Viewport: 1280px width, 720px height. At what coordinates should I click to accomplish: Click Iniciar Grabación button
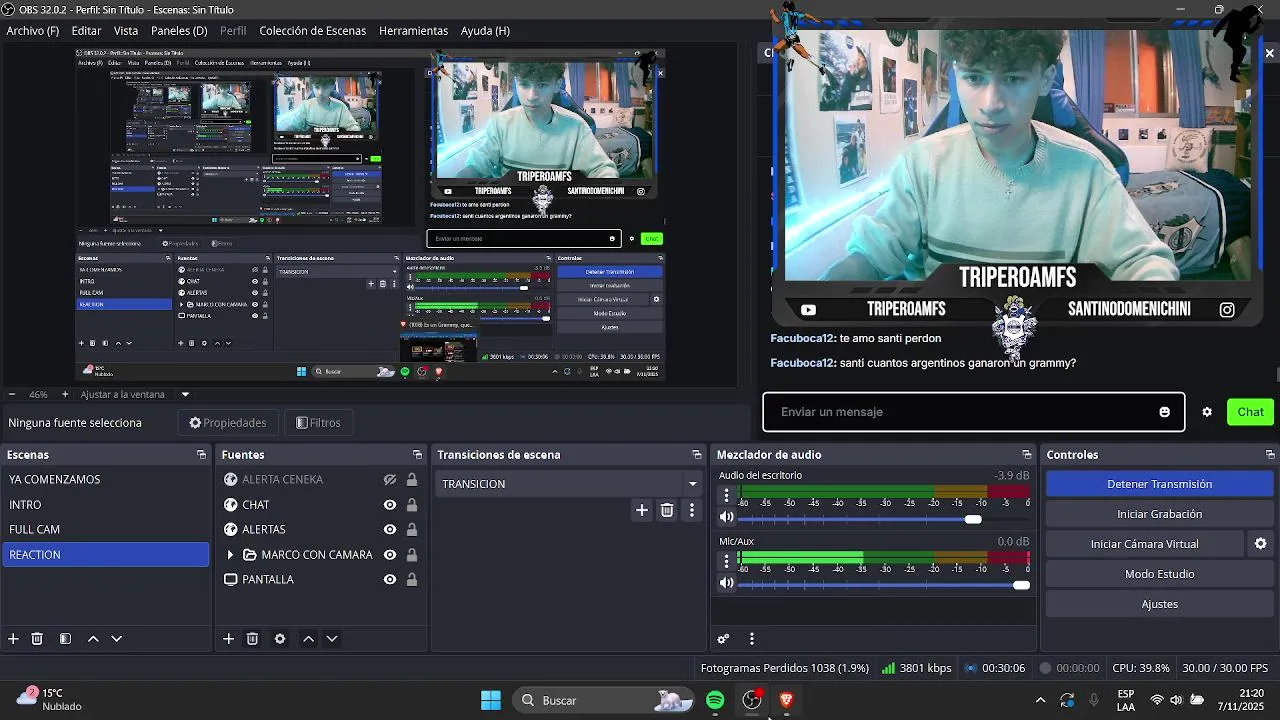[x=1159, y=514]
